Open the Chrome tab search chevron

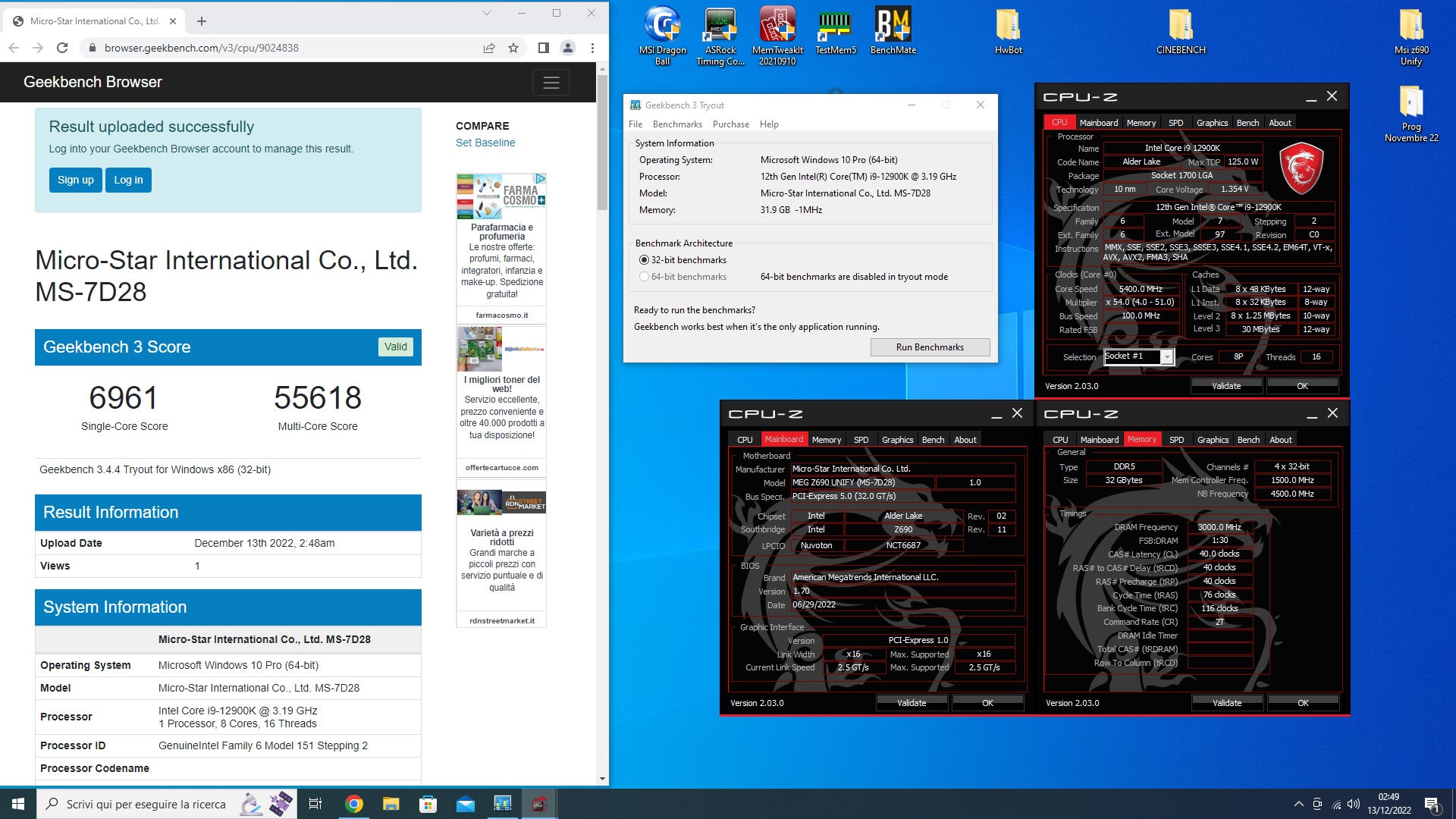pos(487,13)
